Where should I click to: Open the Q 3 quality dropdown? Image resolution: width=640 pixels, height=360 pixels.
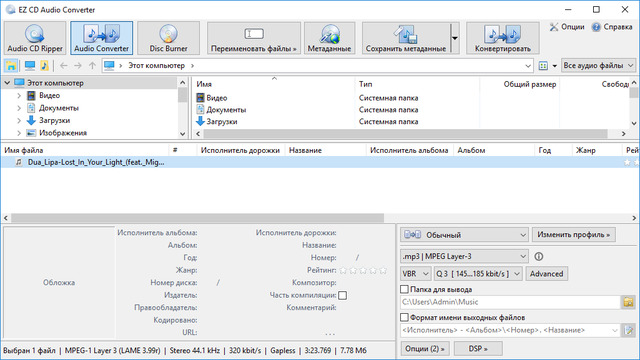coord(478,274)
